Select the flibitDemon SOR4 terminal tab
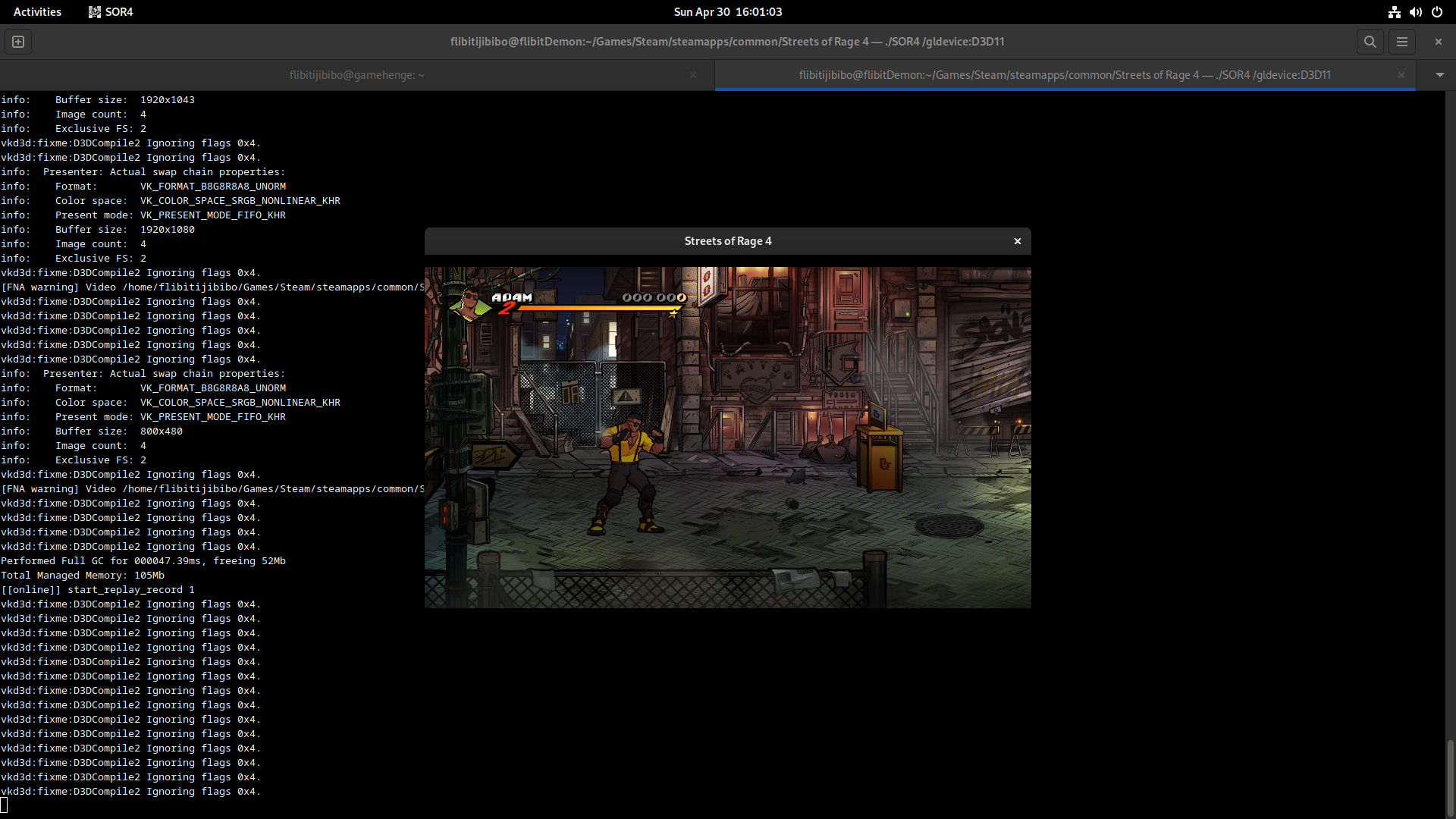Image resolution: width=1456 pixels, height=819 pixels. click(x=1064, y=75)
